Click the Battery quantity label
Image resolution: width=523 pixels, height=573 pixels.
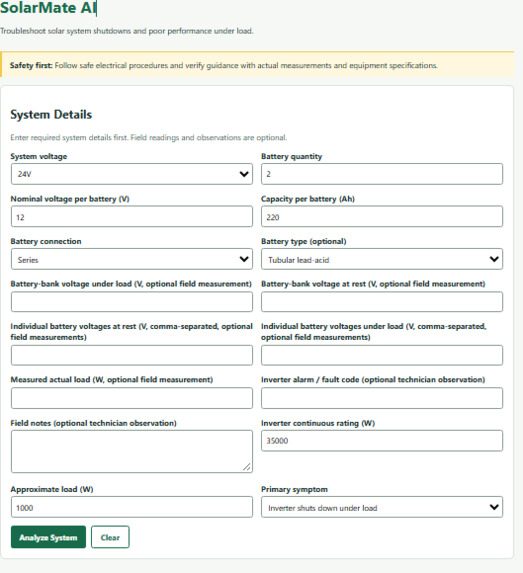click(x=291, y=156)
